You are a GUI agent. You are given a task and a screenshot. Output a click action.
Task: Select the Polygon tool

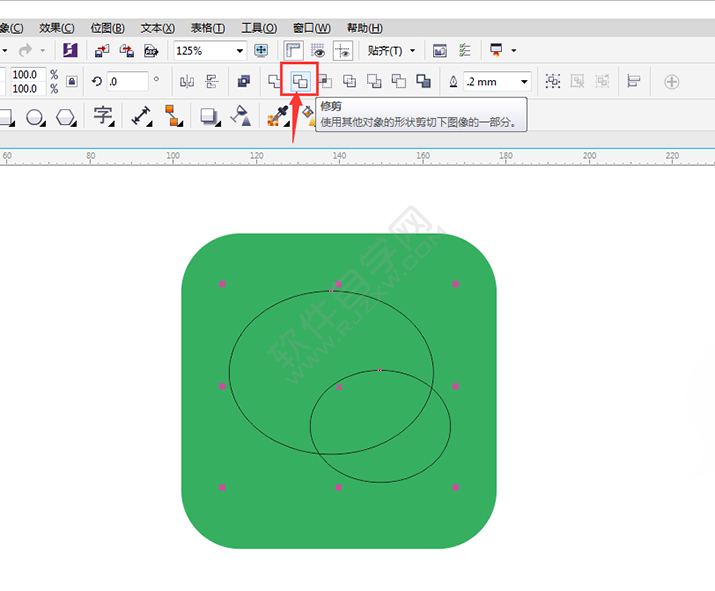click(x=66, y=117)
